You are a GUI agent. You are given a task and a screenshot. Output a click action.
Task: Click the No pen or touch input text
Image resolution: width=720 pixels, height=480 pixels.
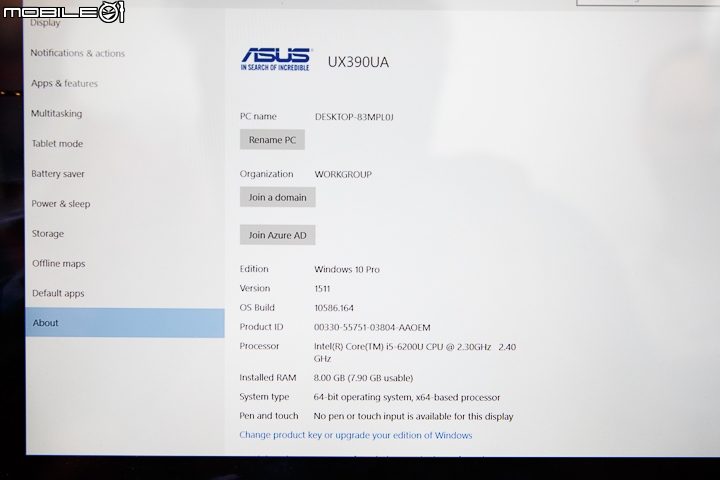[x=413, y=417]
